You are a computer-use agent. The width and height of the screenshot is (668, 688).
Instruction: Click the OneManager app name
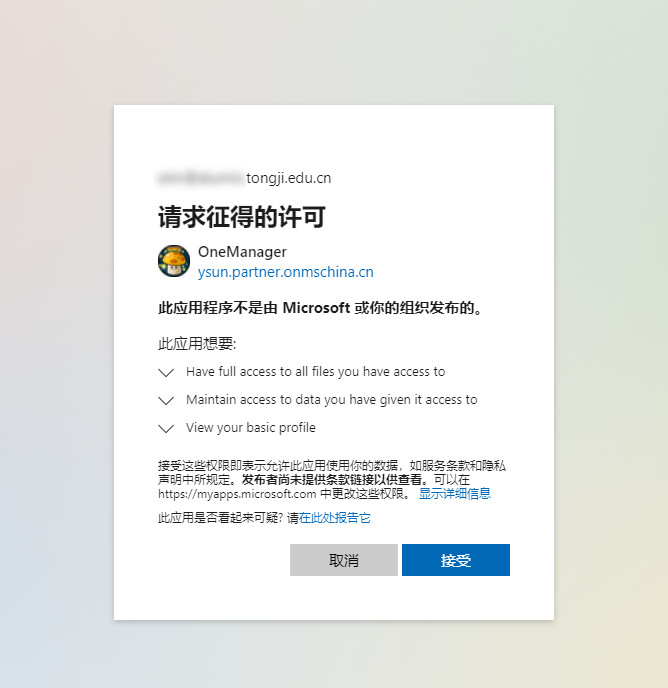pyautogui.click(x=242, y=252)
